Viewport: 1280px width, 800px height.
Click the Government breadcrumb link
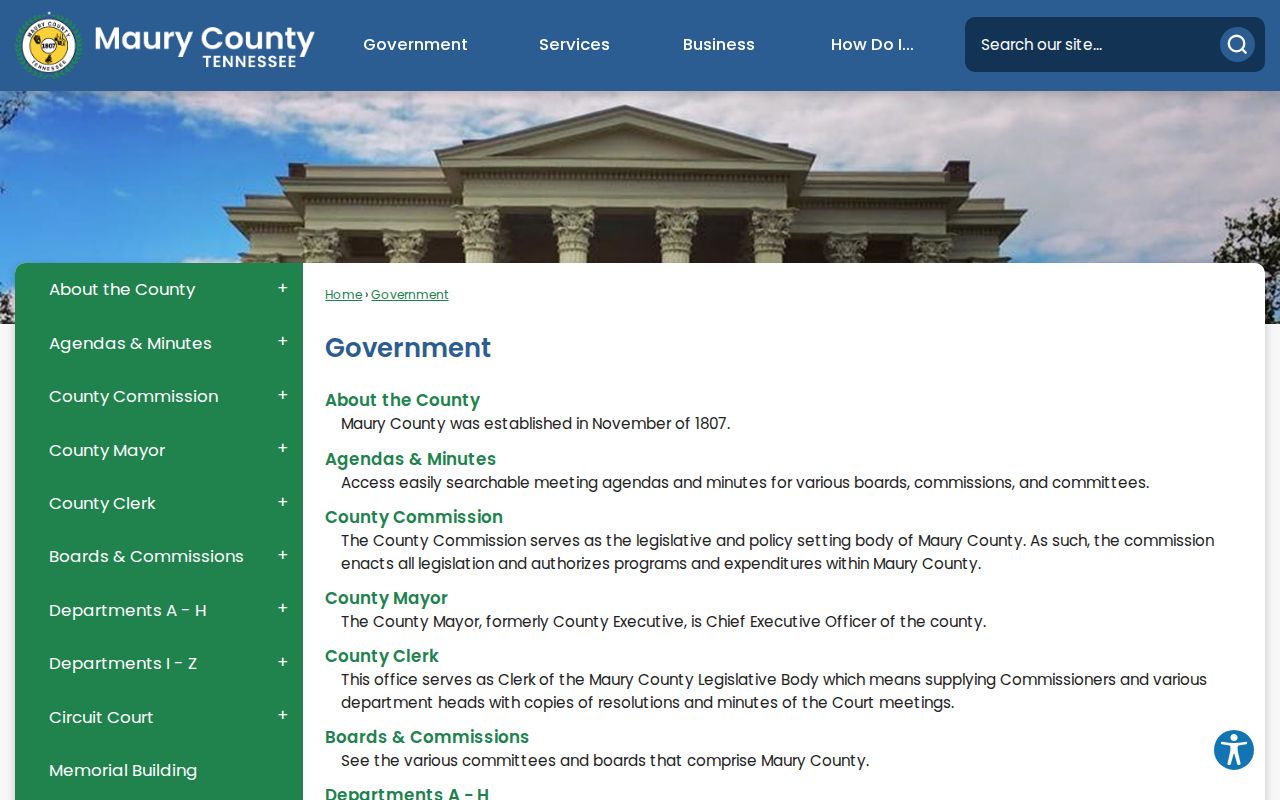click(x=410, y=294)
